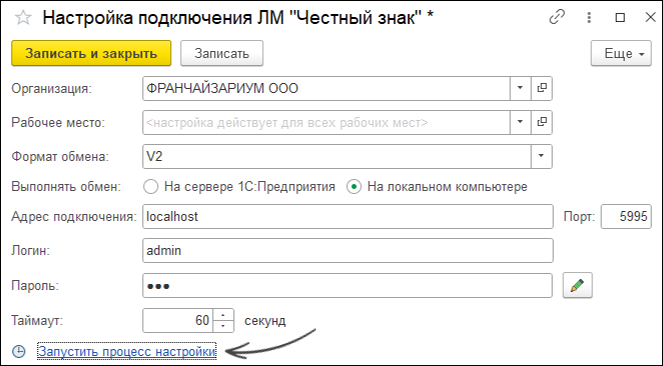Expand the Организация dropdown list
Viewport: 663px width, 366px height.
(x=520, y=88)
